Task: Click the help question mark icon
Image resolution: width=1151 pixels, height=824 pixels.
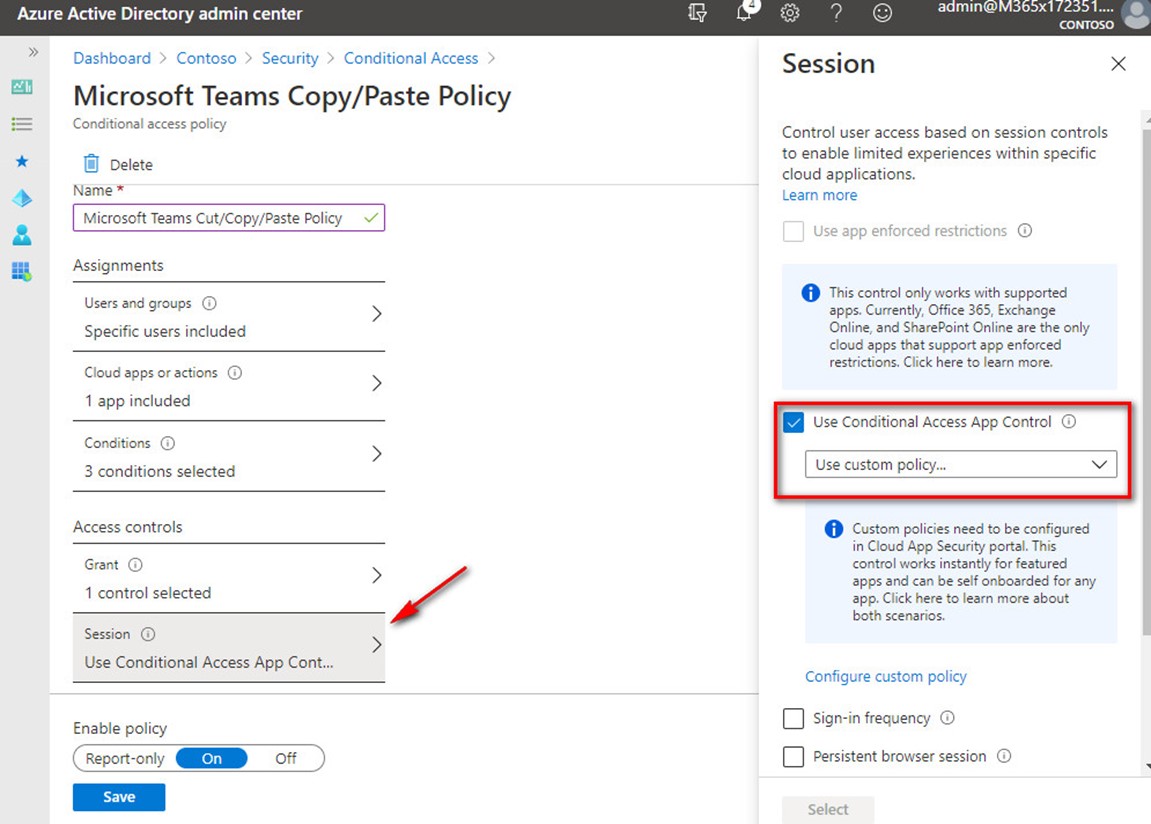Action: coord(836,13)
